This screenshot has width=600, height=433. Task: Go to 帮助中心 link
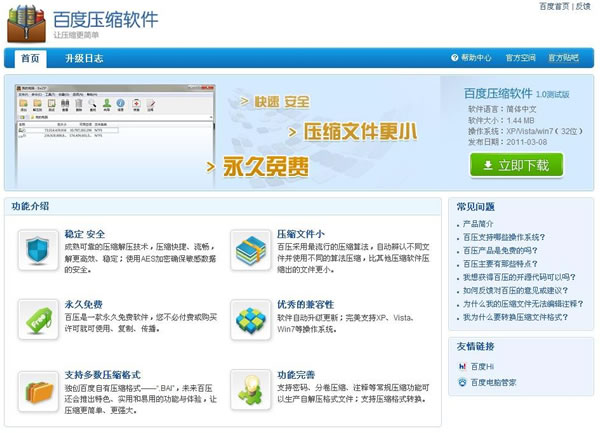coord(476,58)
